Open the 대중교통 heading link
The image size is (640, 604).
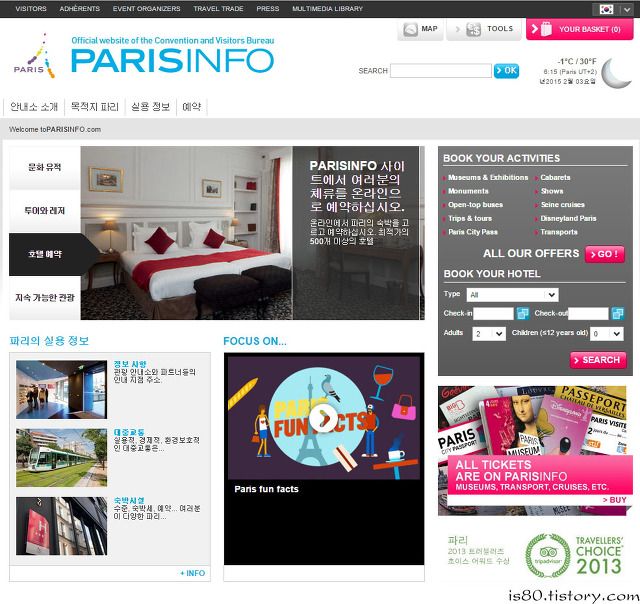(129, 432)
